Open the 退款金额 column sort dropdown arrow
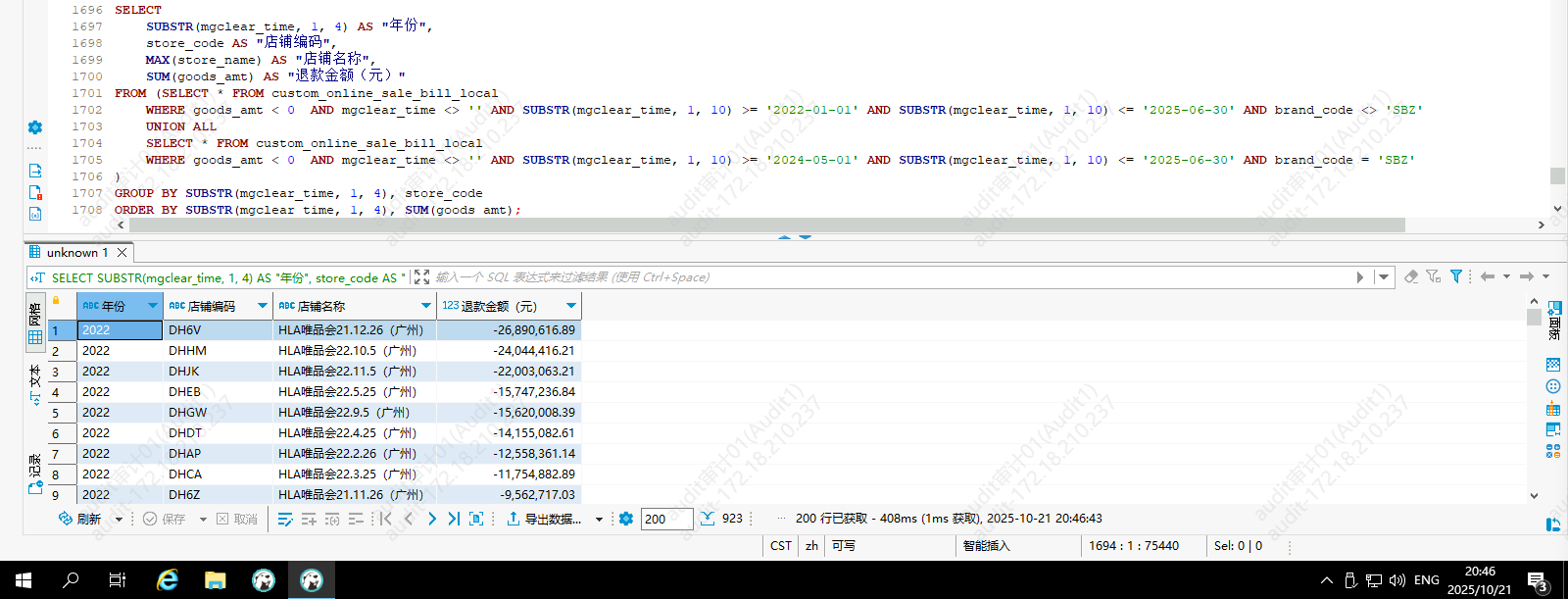This screenshot has width=1568, height=599. [x=571, y=306]
